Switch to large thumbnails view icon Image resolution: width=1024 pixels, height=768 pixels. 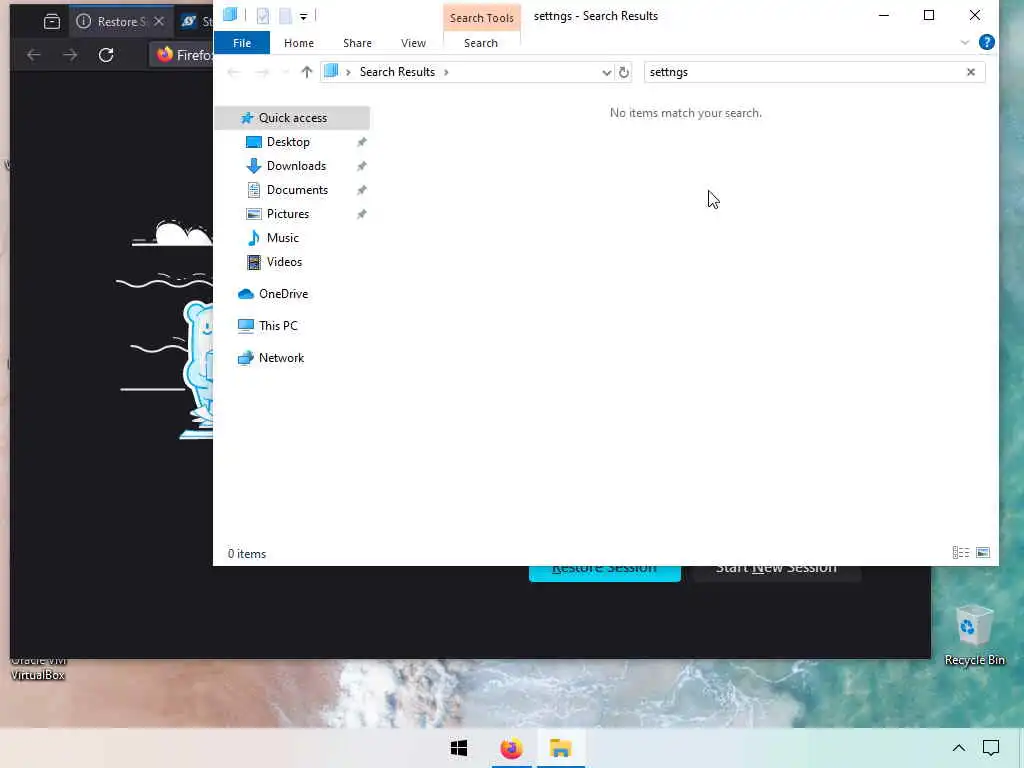(983, 553)
